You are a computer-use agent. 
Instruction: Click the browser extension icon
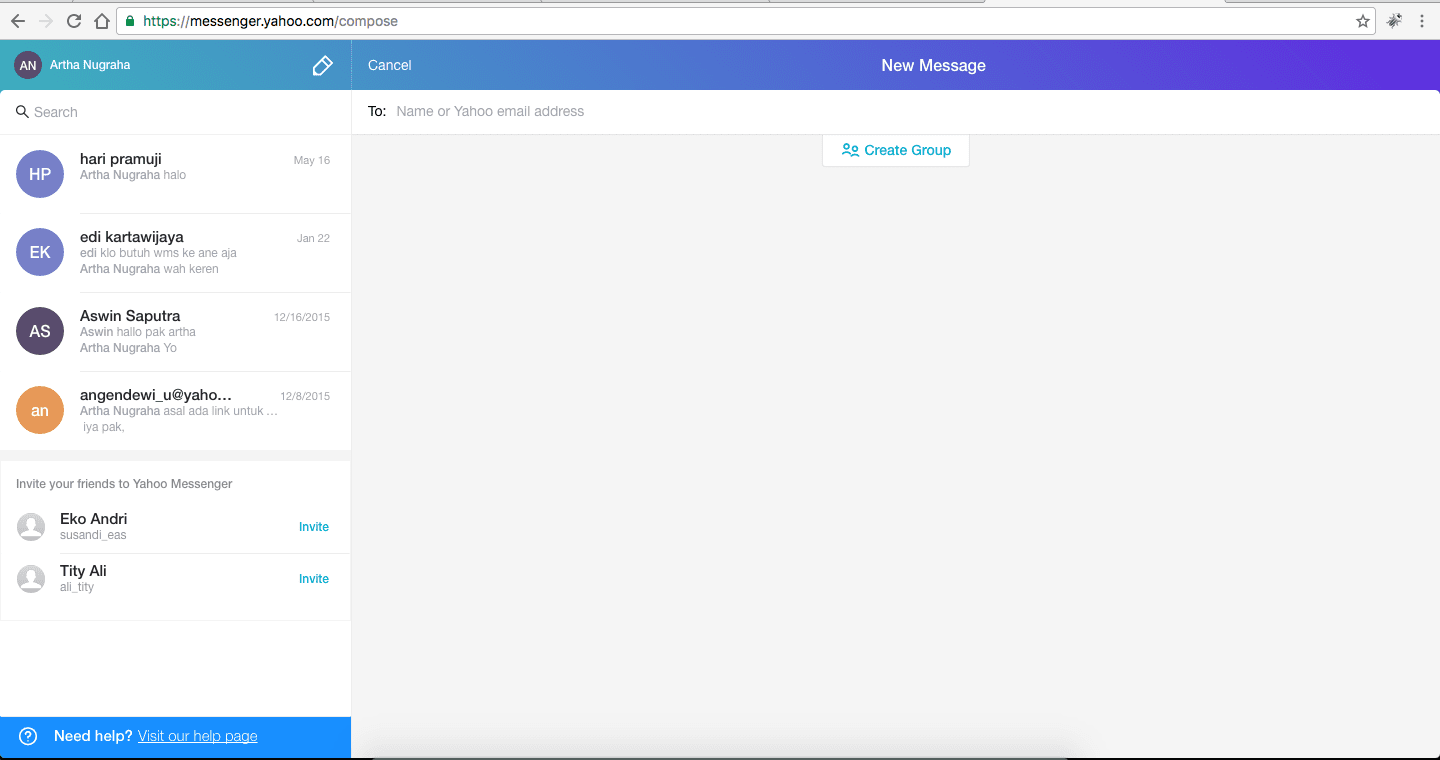(1394, 21)
